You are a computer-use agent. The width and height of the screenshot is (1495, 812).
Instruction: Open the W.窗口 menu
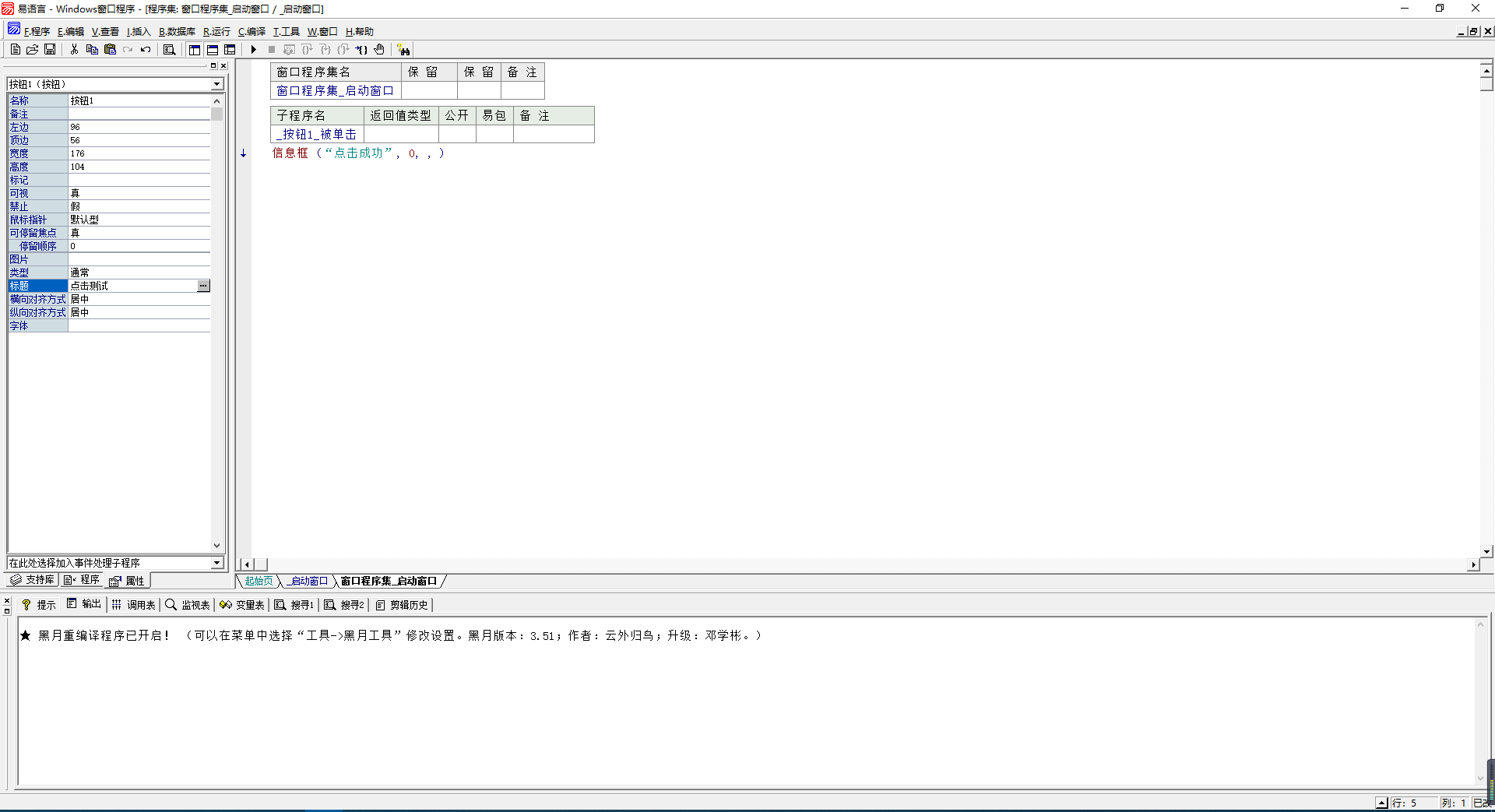click(x=322, y=32)
